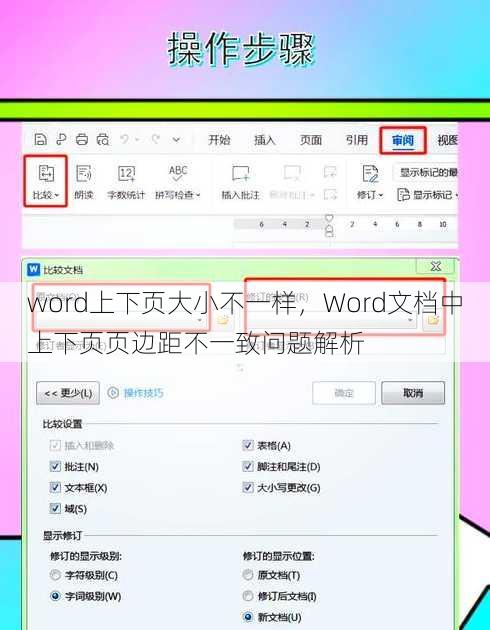The width and height of the screenshot is (490, 630).
Task: Open Print Preview icon
Action: (x=103, y=139)
